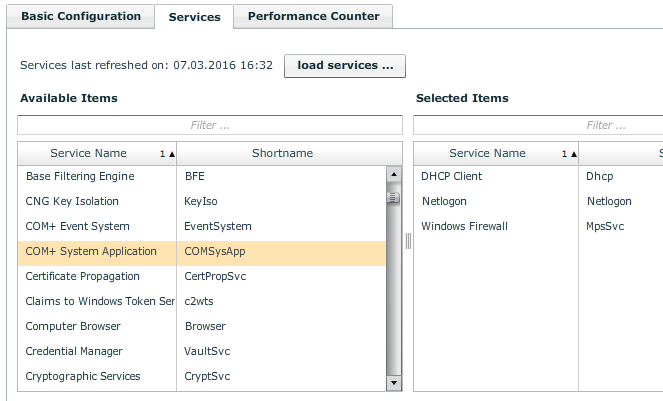
Task: Click the splitter handle between the lists
Action: tap(408, 240)
